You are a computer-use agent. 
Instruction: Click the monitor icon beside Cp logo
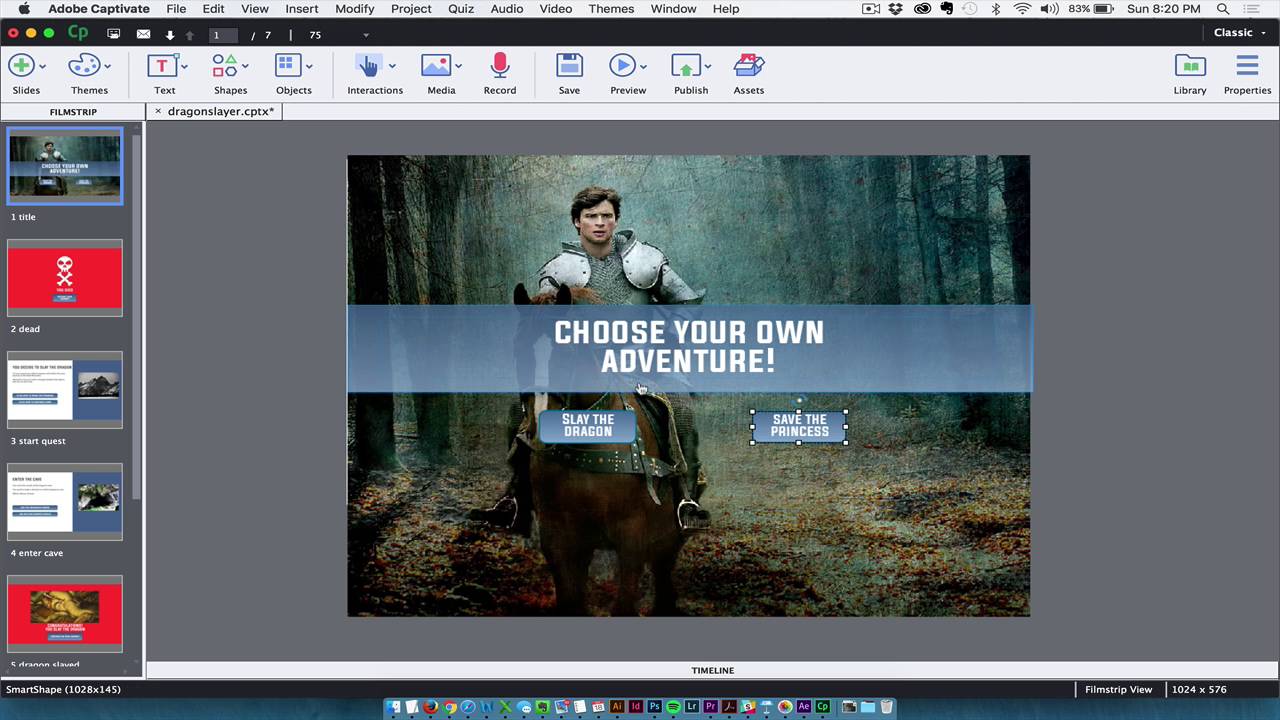click(114, 34)
